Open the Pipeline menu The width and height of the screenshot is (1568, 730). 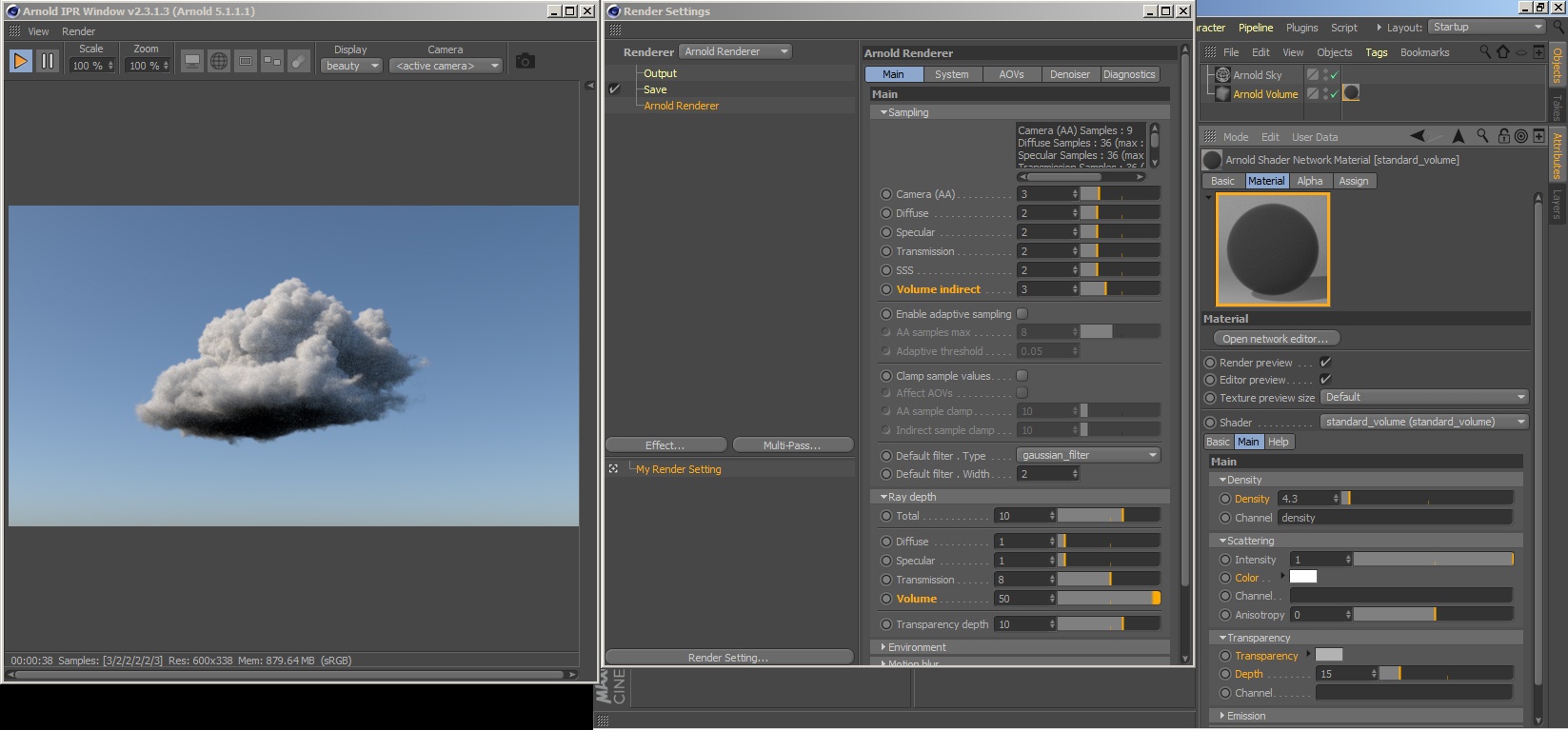(x=1256, y=28)
